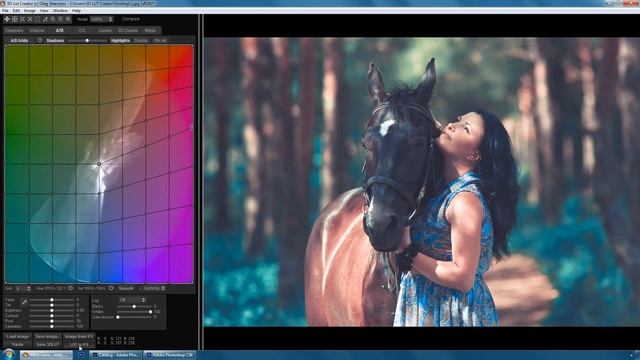The width and height of the screenshot is (640, 360).
Task: Click the Save image... button
Action: (47, 337)
